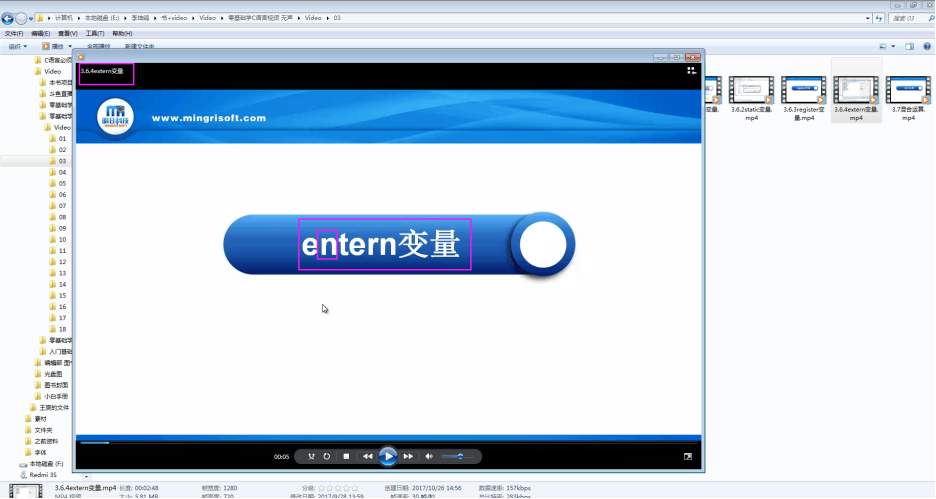Click the full-screen view icon in player
Screen dimensions: 936x499
tap(688, 457)
